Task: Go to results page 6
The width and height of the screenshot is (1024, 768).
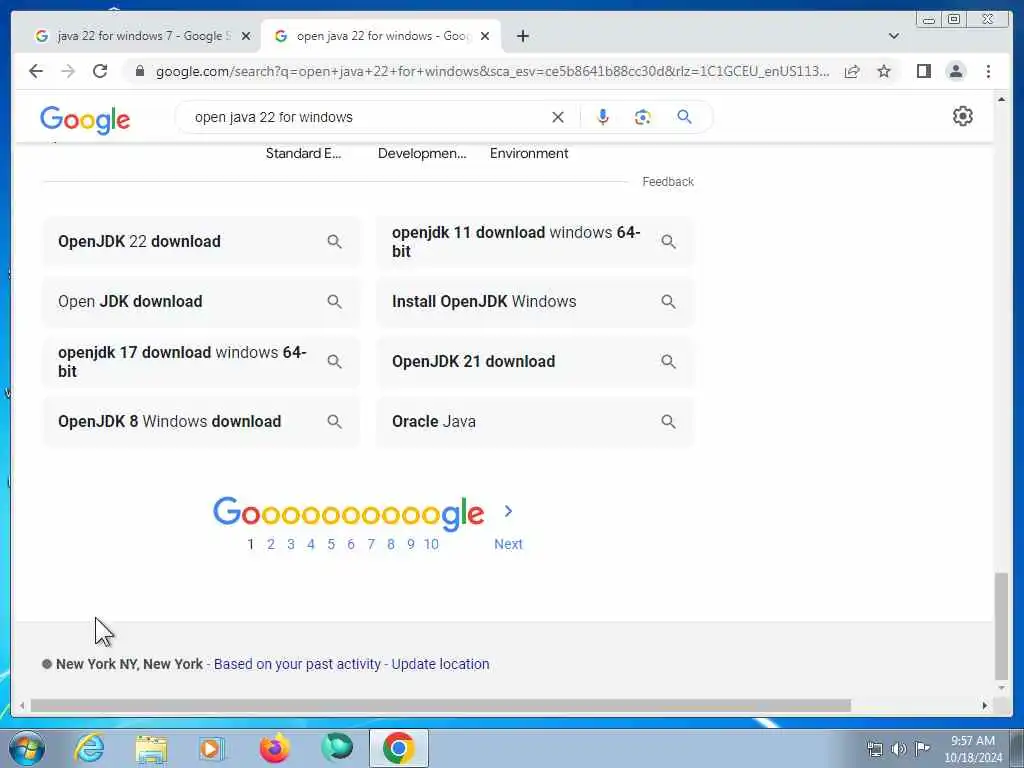Action: click(351, 544)
